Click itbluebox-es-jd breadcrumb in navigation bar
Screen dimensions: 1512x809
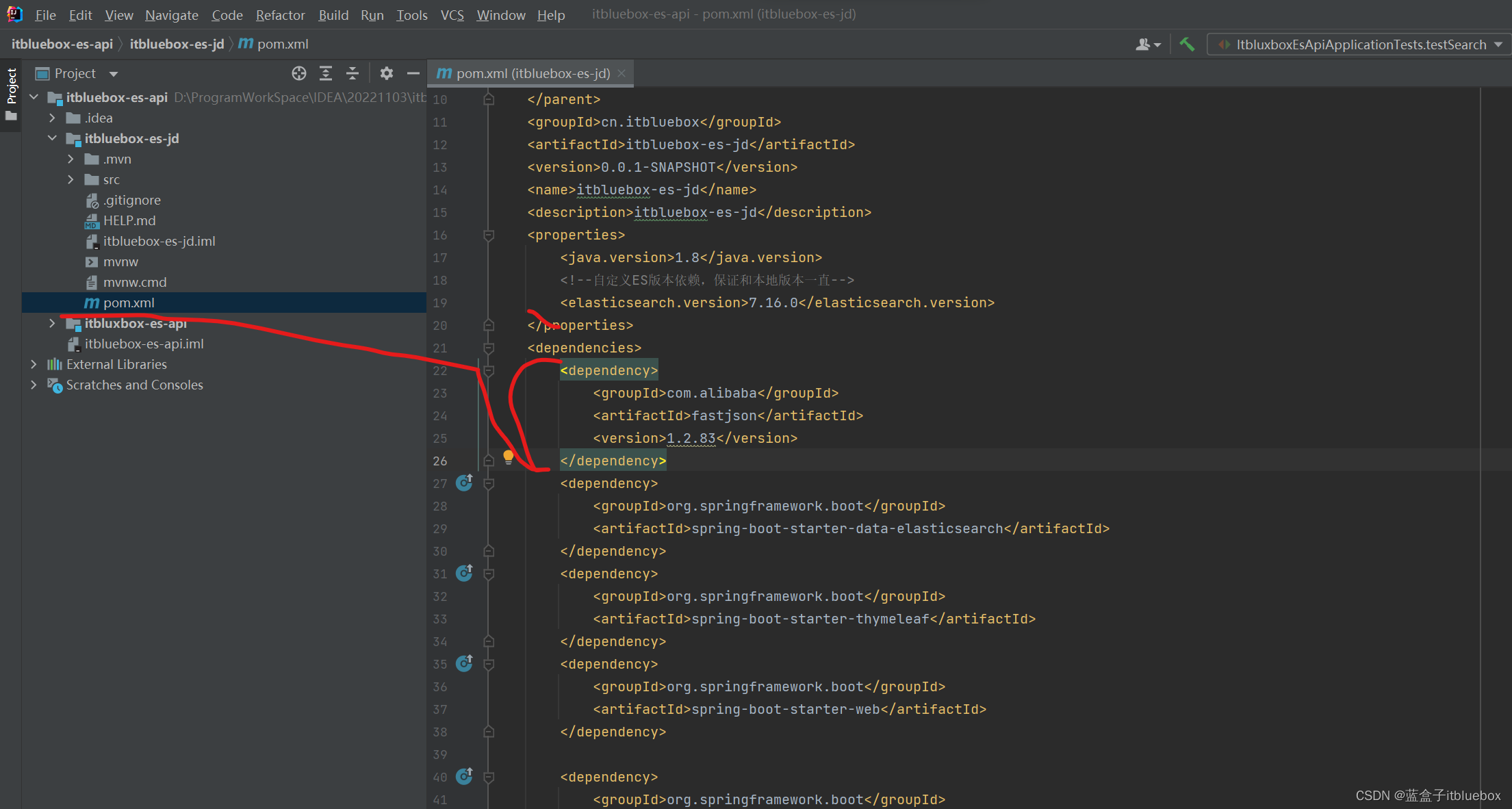tap(177, 44)
